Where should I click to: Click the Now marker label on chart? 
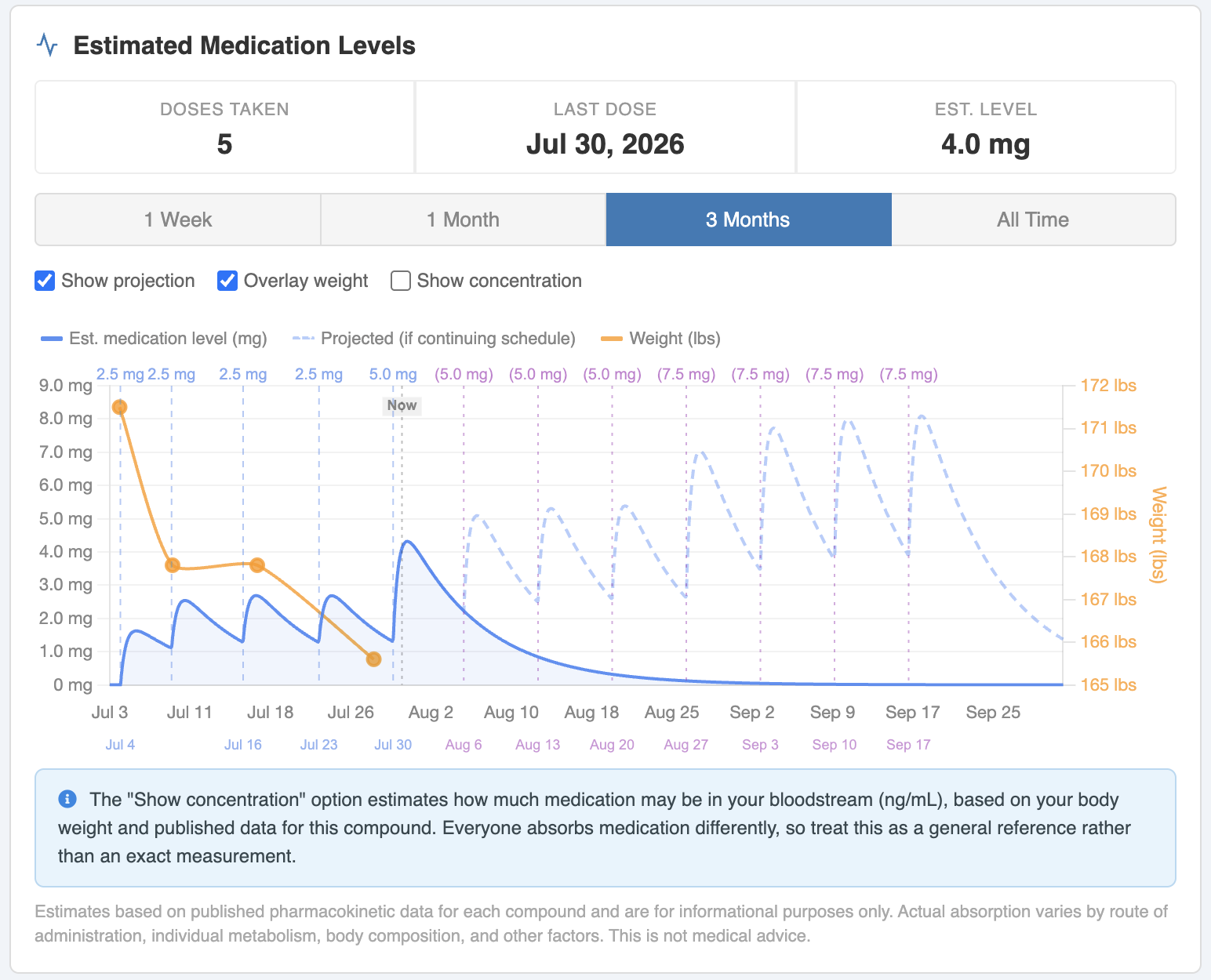pos(402,405)
